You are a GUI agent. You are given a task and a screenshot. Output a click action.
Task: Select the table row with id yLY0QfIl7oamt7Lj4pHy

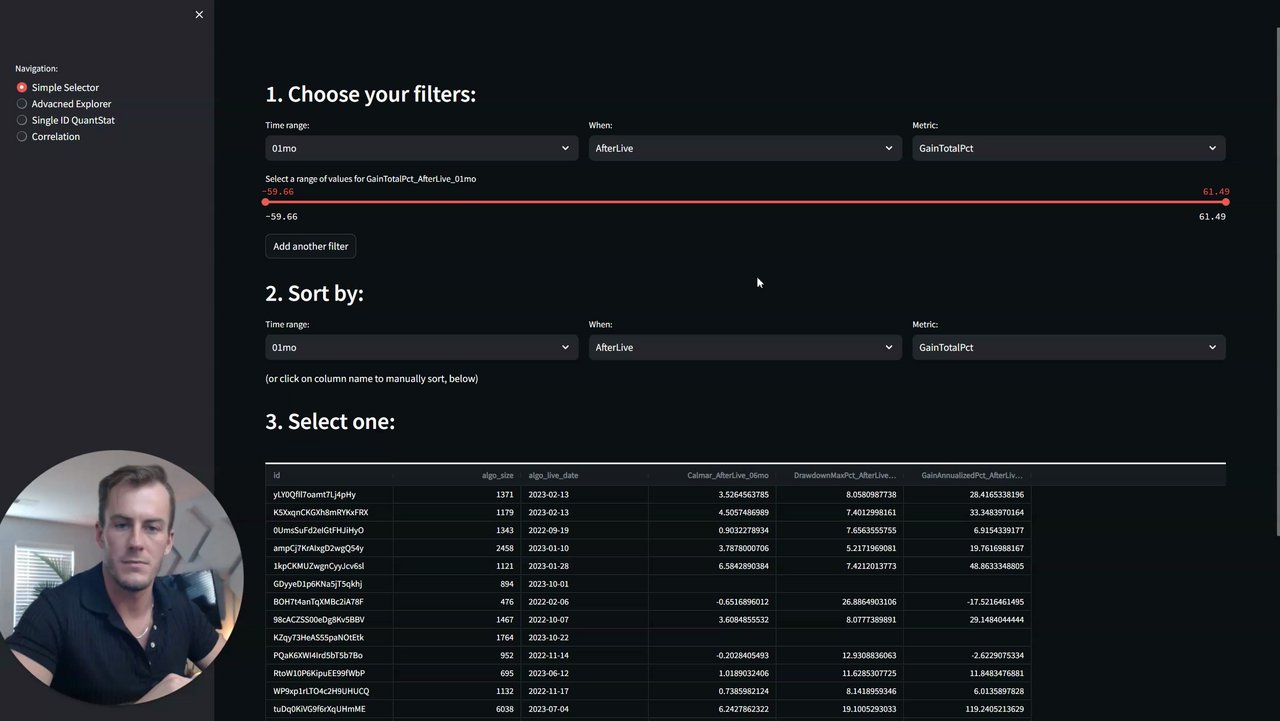pos(315,494)
